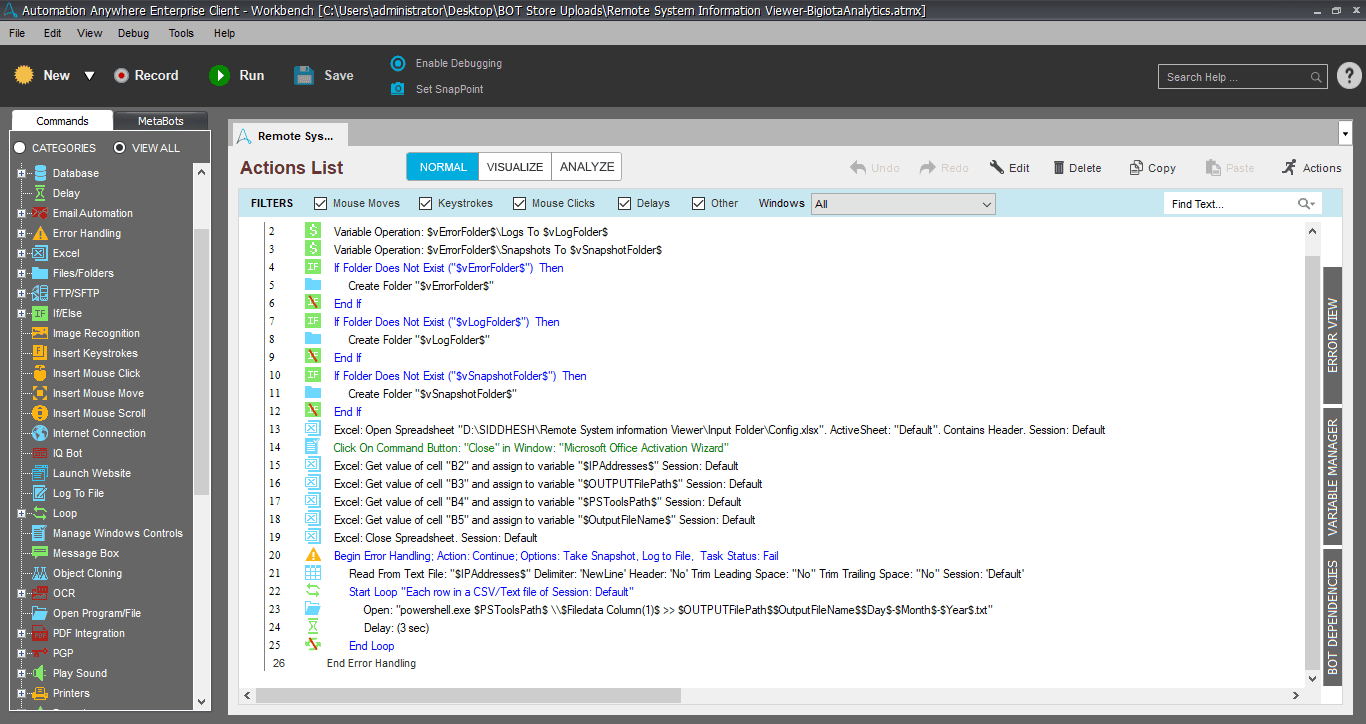Click Find Text search magnifier icon
The height and width of the screenshot is (724, 1366).
(1305, 203)
